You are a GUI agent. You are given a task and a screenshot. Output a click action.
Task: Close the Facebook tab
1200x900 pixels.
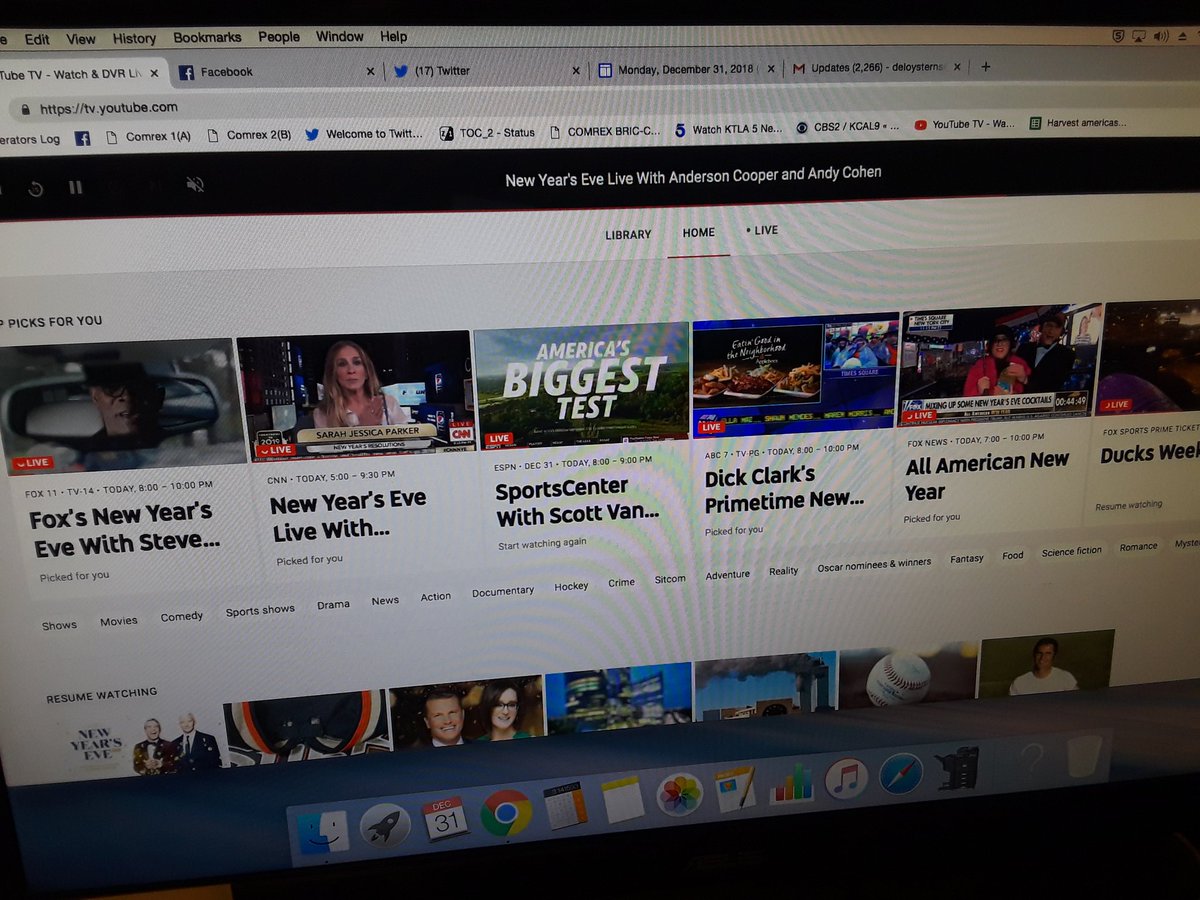click(x=370, y=71)
